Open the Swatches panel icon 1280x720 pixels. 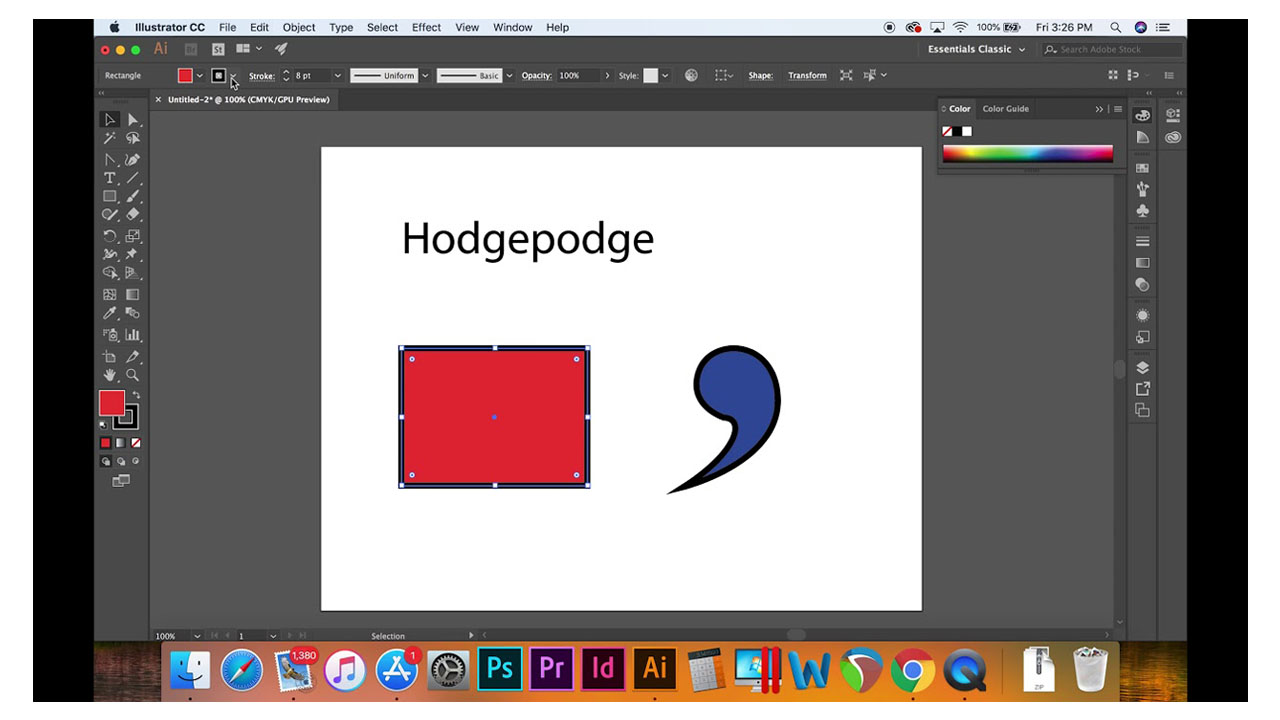coord(1143,168)
